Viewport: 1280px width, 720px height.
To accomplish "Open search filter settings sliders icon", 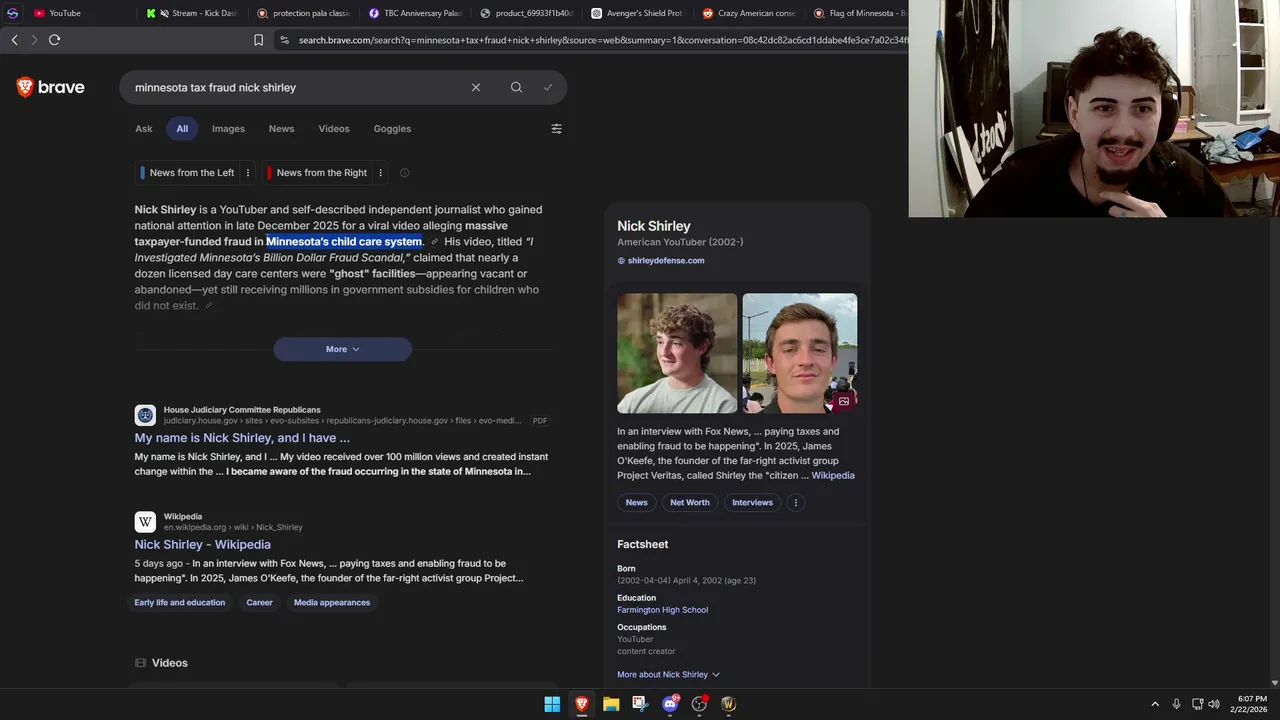I will (x=556, y=129).
